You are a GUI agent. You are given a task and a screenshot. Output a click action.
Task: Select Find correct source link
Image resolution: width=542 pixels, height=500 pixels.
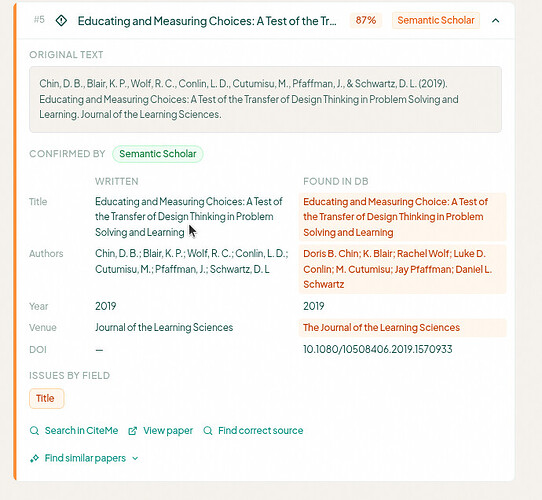click(260, 431)
